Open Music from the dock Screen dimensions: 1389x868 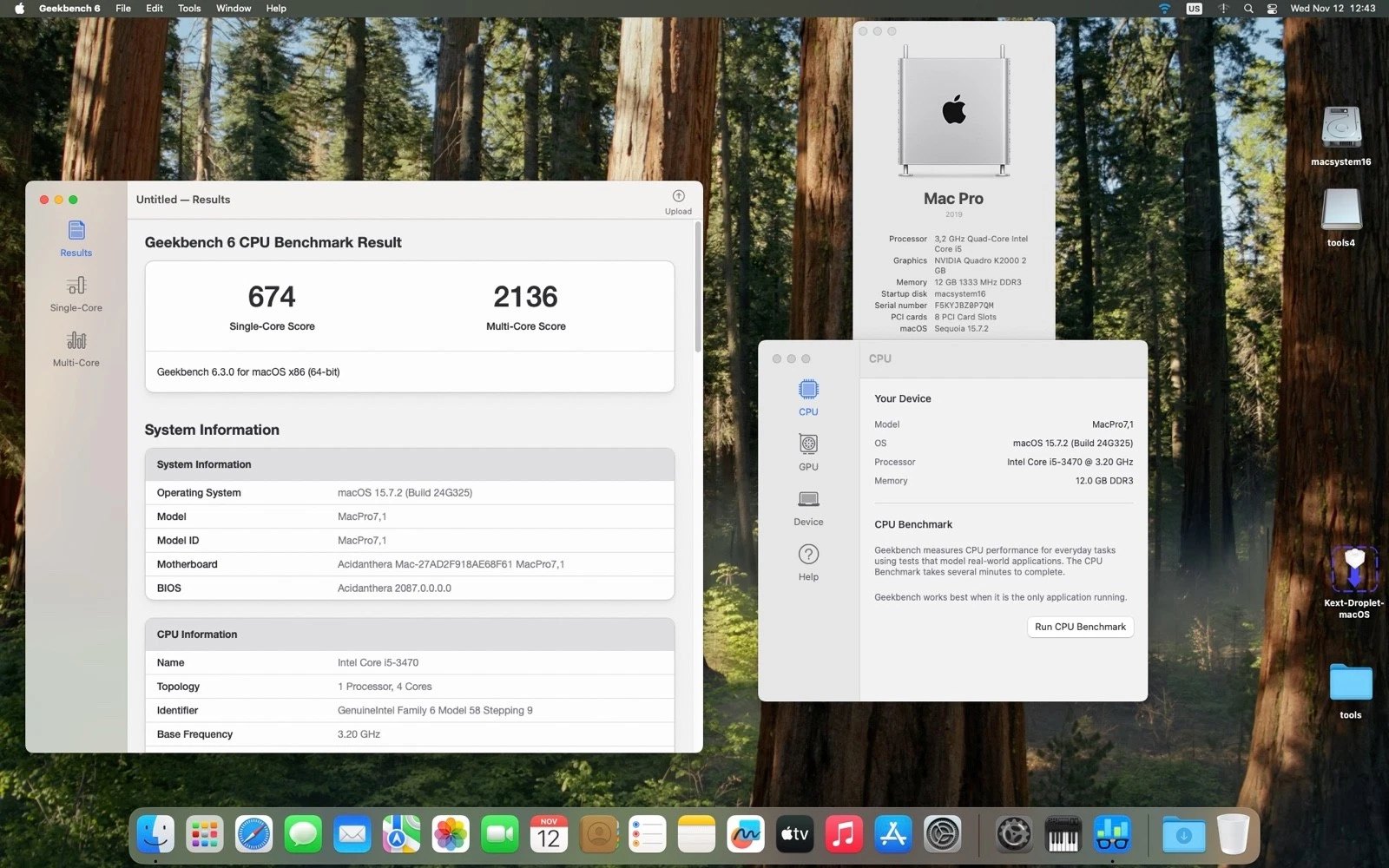844,835
